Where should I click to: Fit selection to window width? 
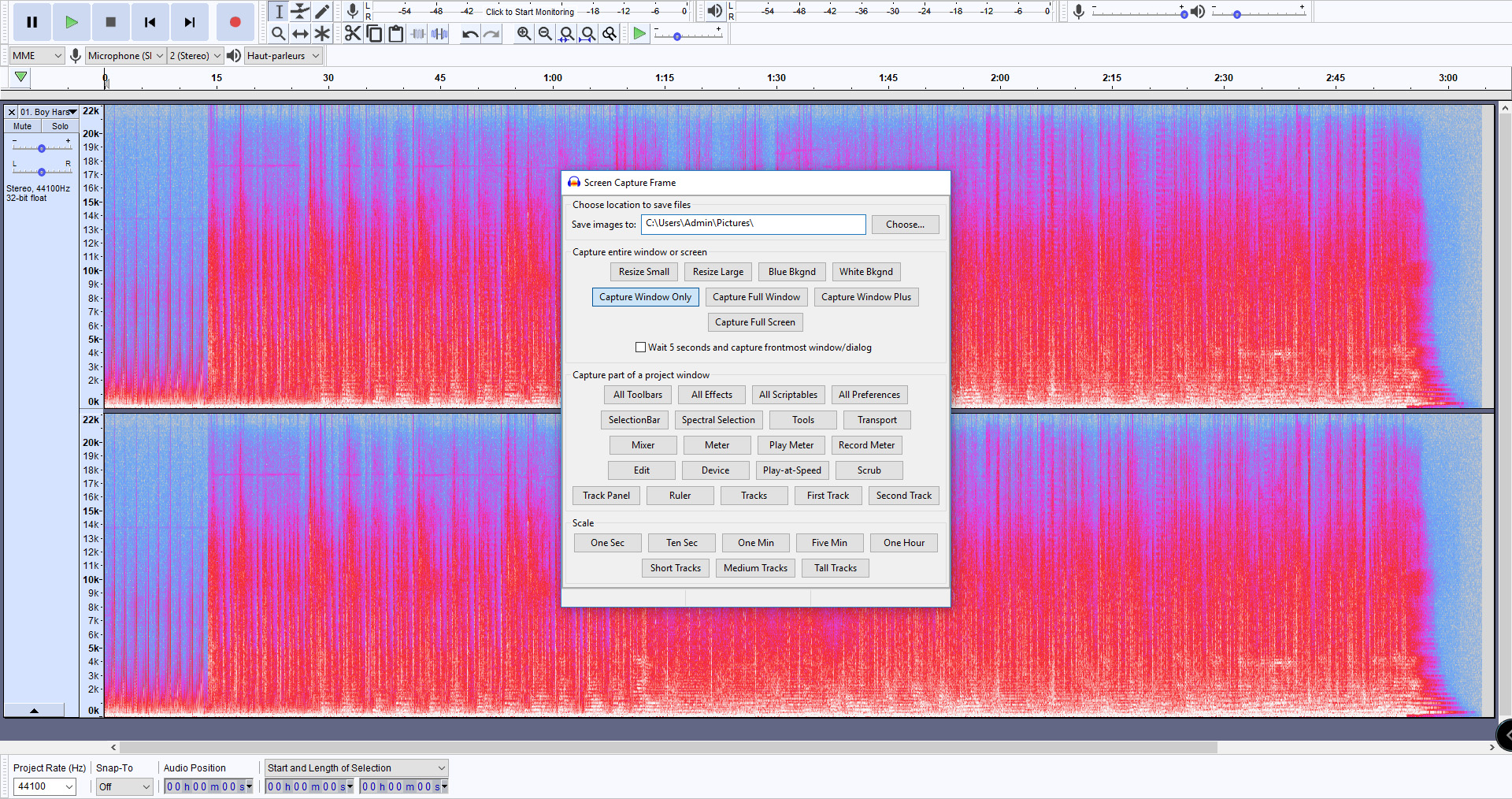click(x=566, y=33)
